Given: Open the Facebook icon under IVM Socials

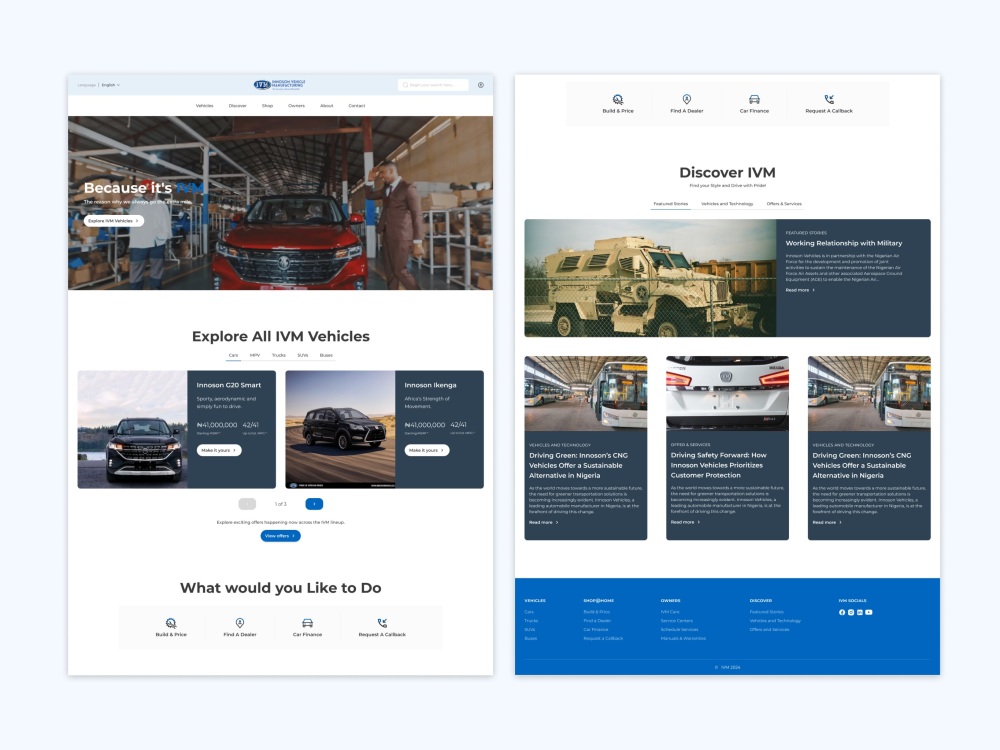Looking at the screenshot, I should [x=842, y=612].
